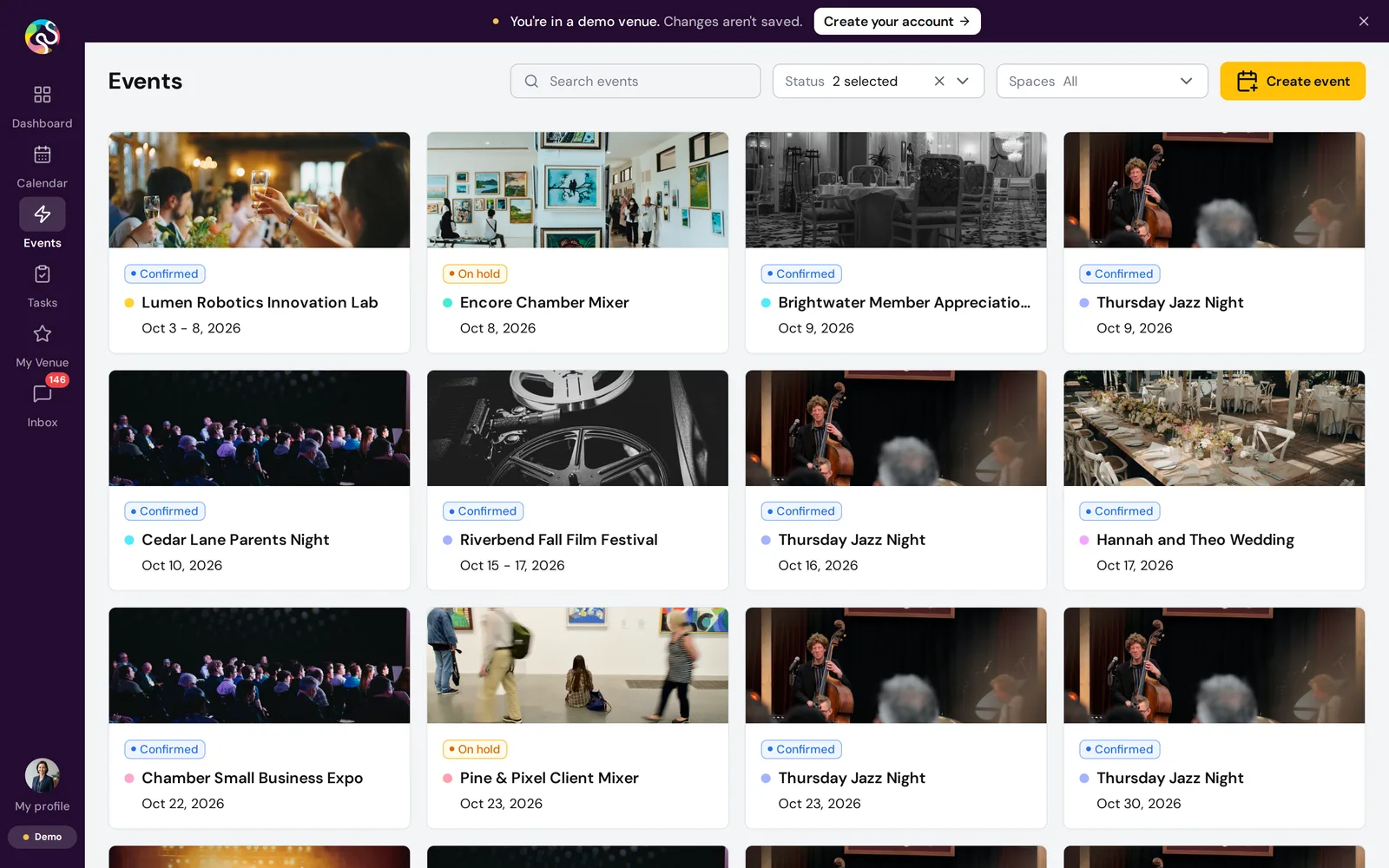Click the Oct 30, 2026 date text
The image size is (1389, 868).
[1138, 804]
